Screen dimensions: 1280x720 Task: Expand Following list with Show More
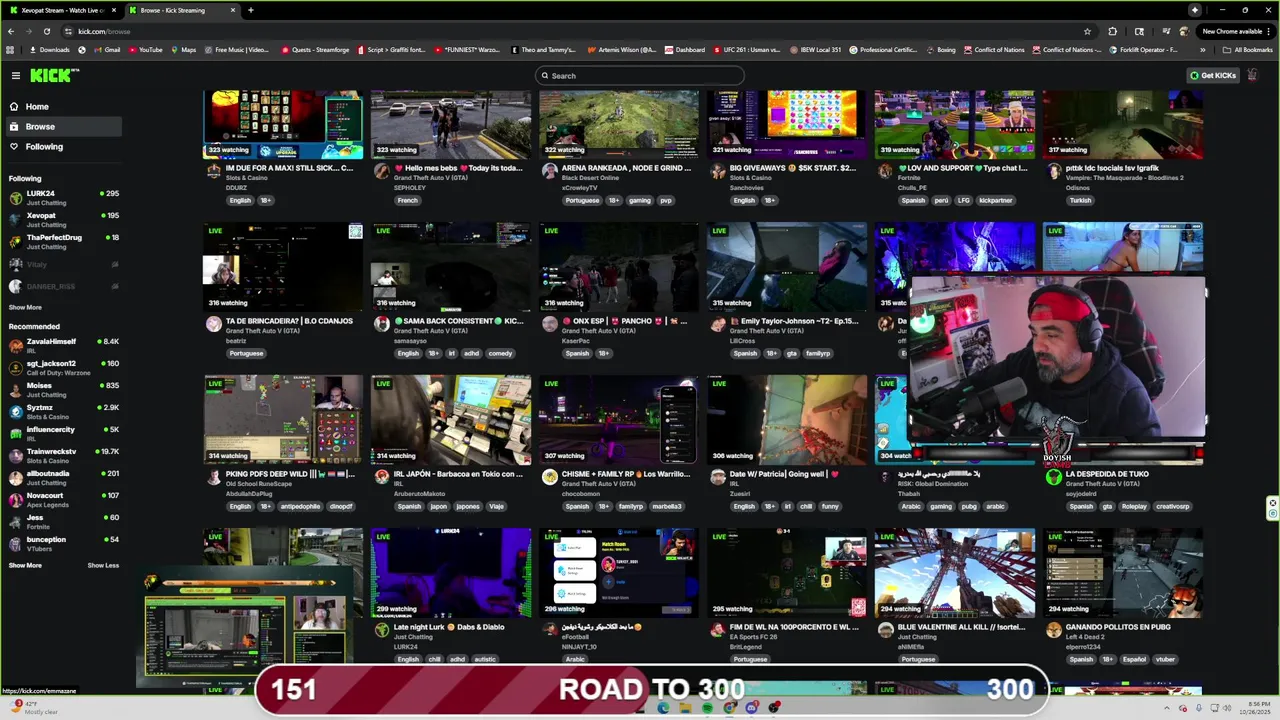click(x=25, y=307)
